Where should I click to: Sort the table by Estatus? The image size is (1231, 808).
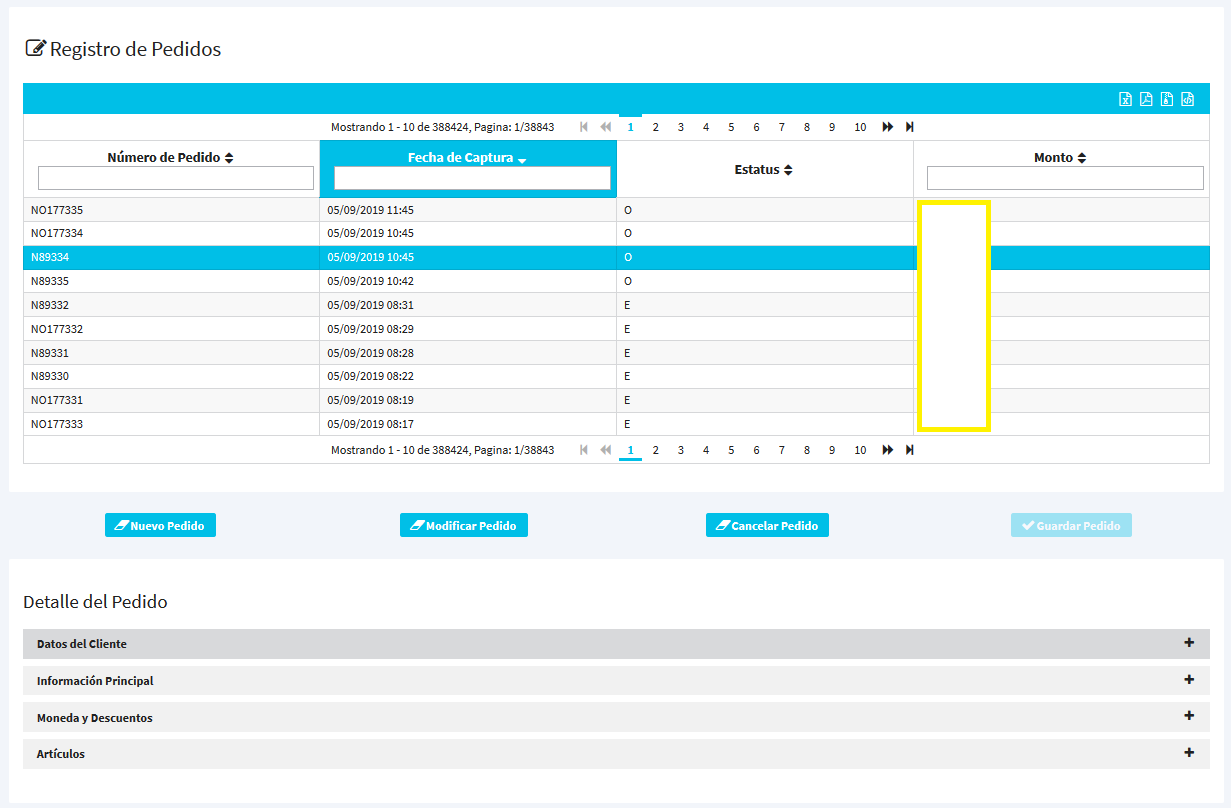pos(788,170)
